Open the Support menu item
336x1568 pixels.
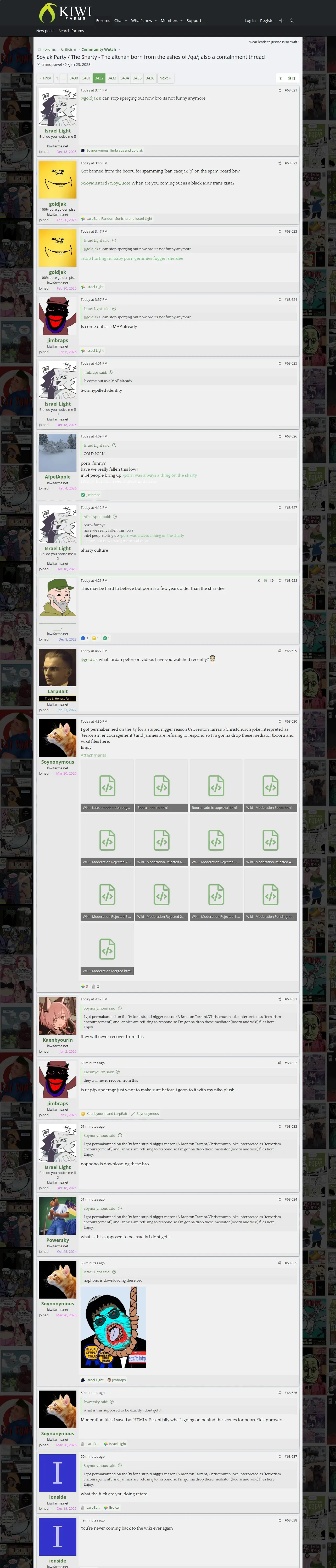194,21
